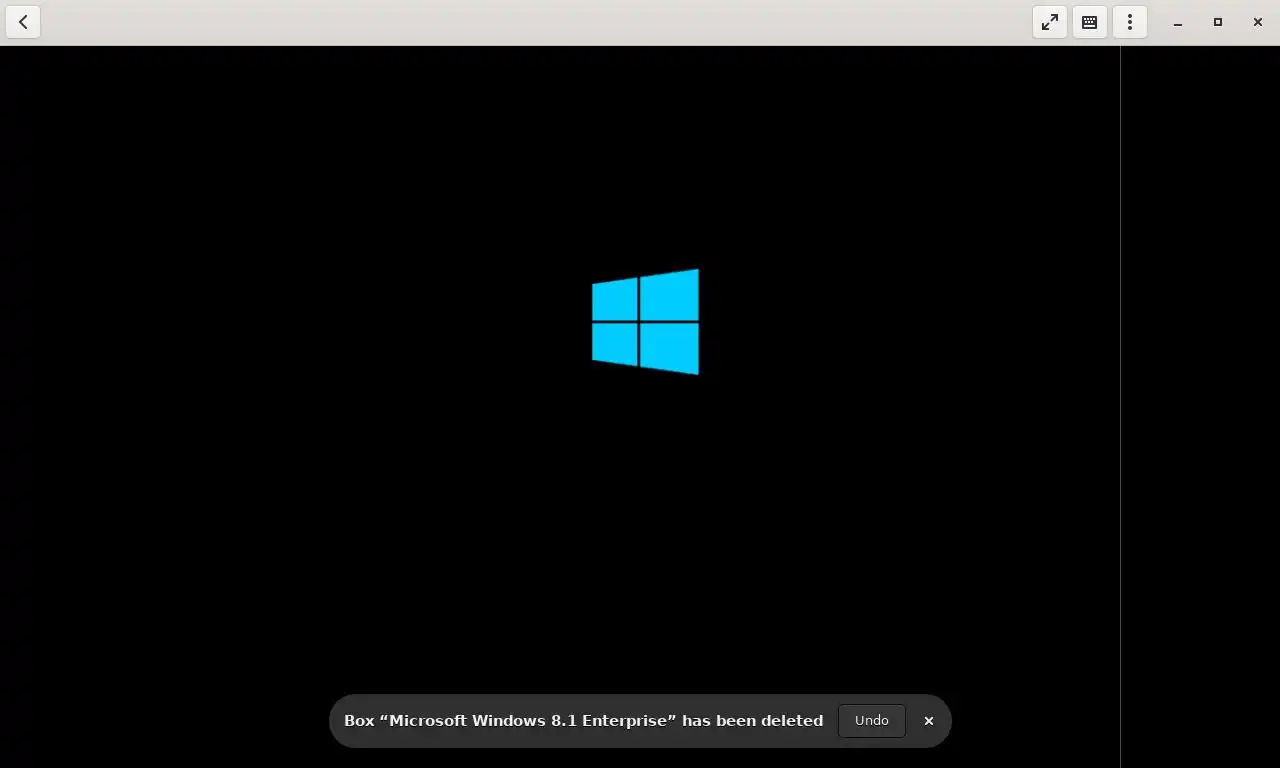The height and width of the screenshot is (768, 1280).
Task: Click the Windows logo in the VM display
Action: (645, 322)
